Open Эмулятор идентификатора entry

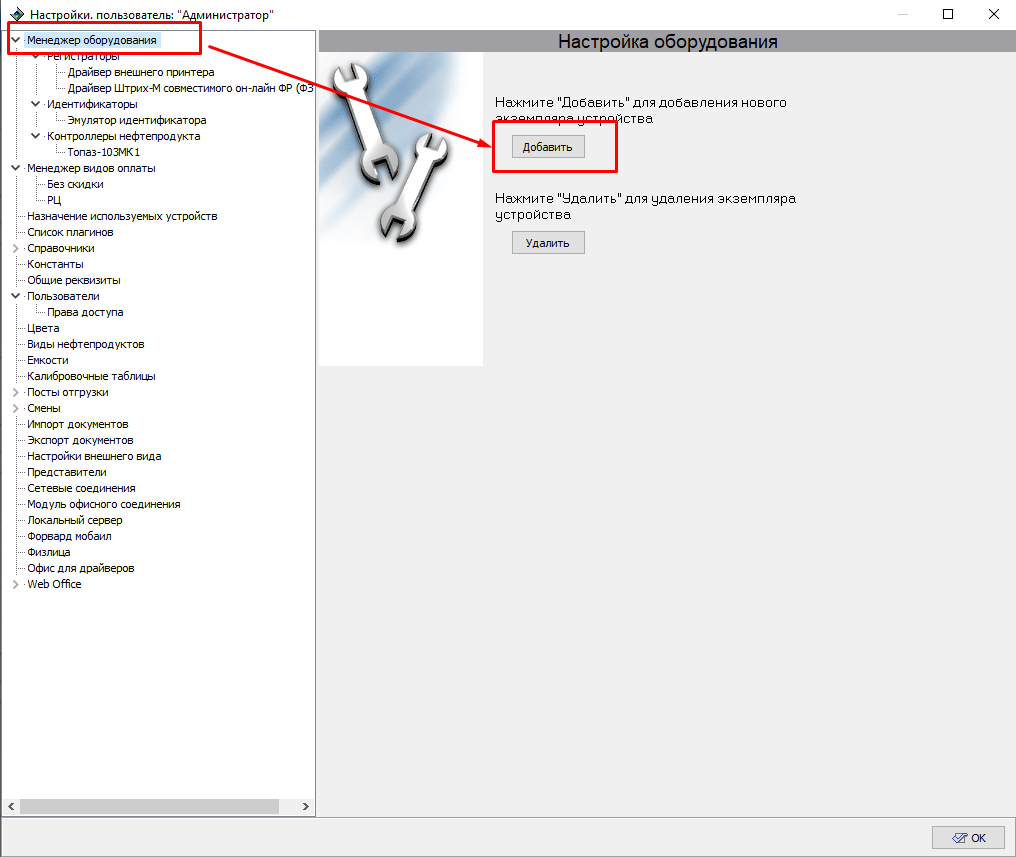coord(137,120)
